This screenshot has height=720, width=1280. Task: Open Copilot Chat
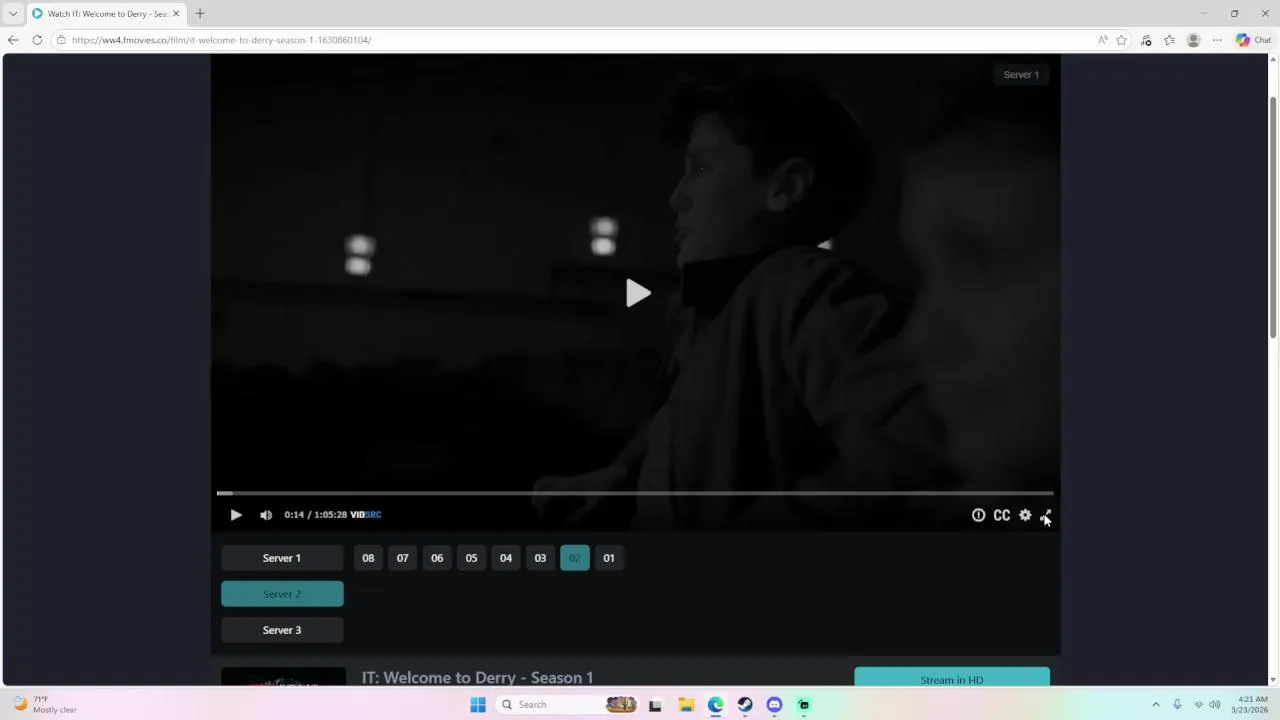pos(1253,40)
